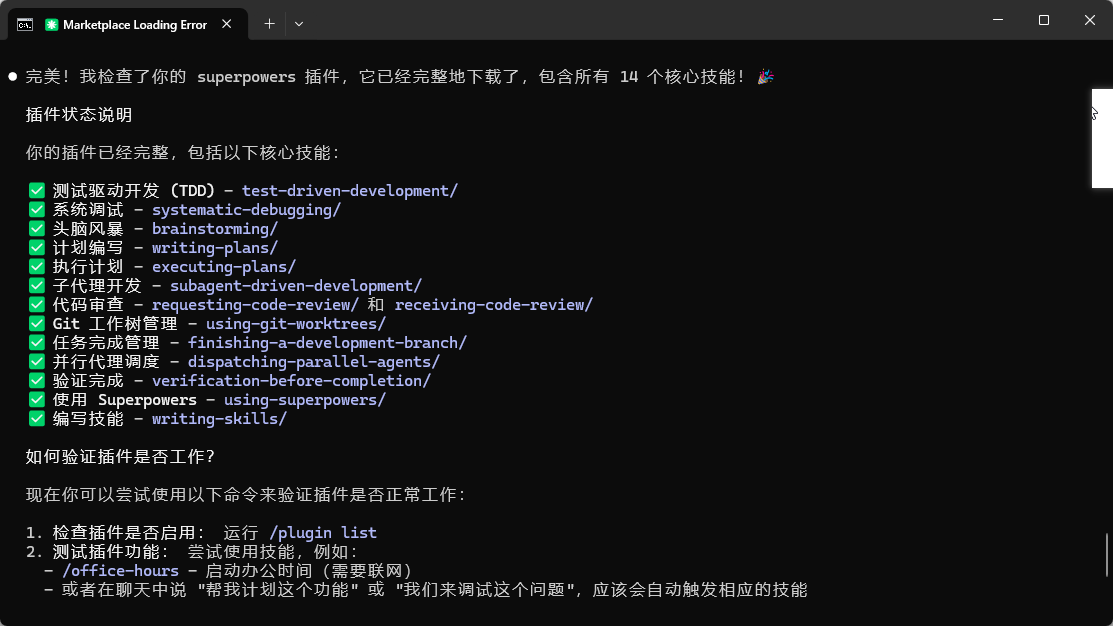Click the green checkmark beside 头脑风暴
Screen dimensions: 1113x626
point(37,229)
